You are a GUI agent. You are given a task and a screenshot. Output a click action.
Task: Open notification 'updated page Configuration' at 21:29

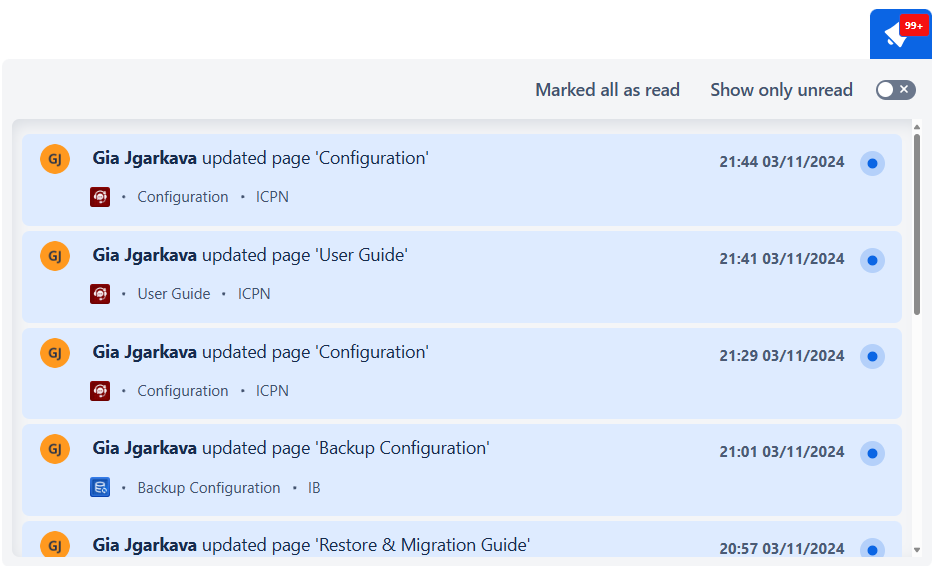tap(462, 374)
